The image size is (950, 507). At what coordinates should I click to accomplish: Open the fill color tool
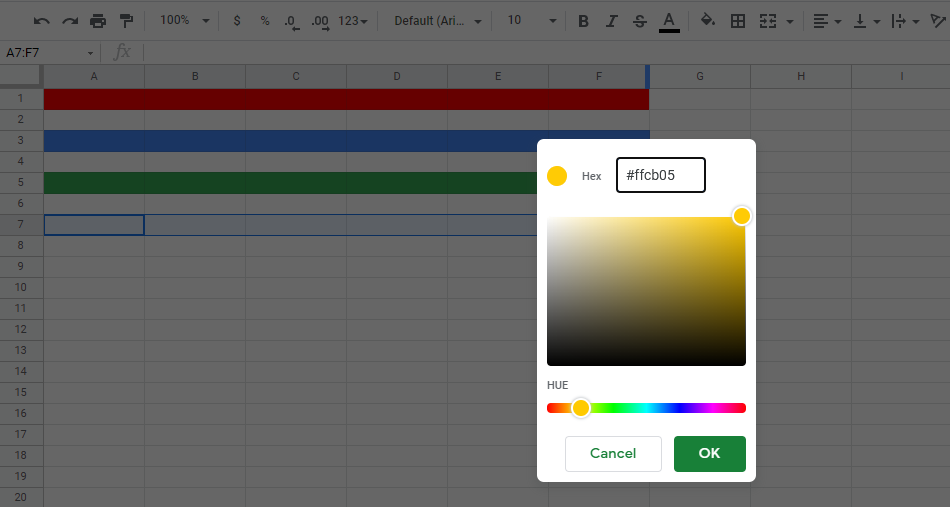point(708,21)
